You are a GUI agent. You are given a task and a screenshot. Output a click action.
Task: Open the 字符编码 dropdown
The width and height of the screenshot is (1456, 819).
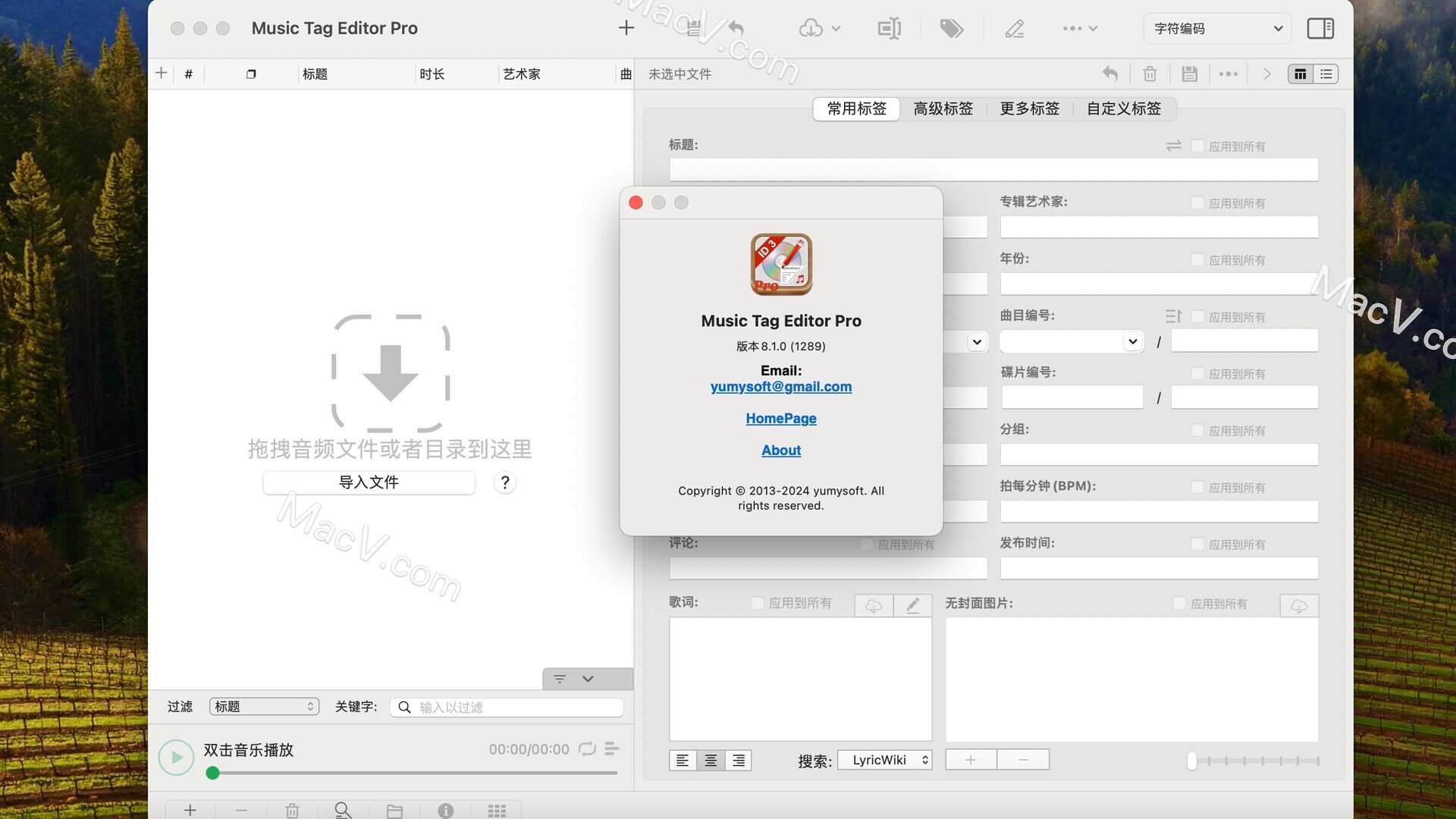point(1216,28)
